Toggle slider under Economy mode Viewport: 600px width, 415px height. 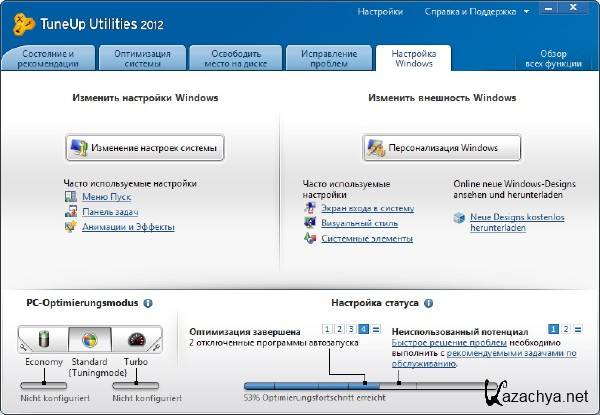point(44,384)
